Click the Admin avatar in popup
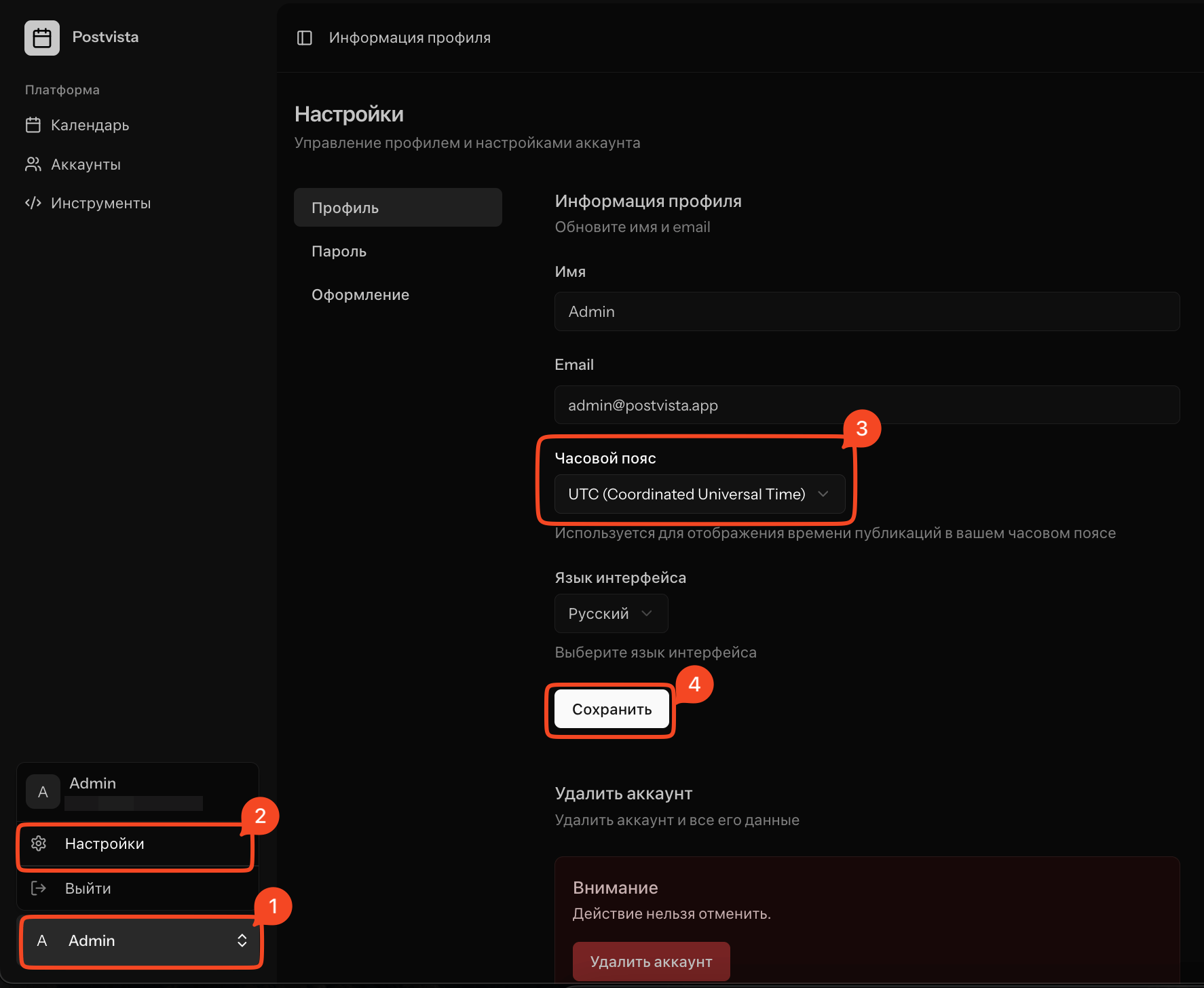This screenshot has width=1204, height=988. [x=43, y=792]
